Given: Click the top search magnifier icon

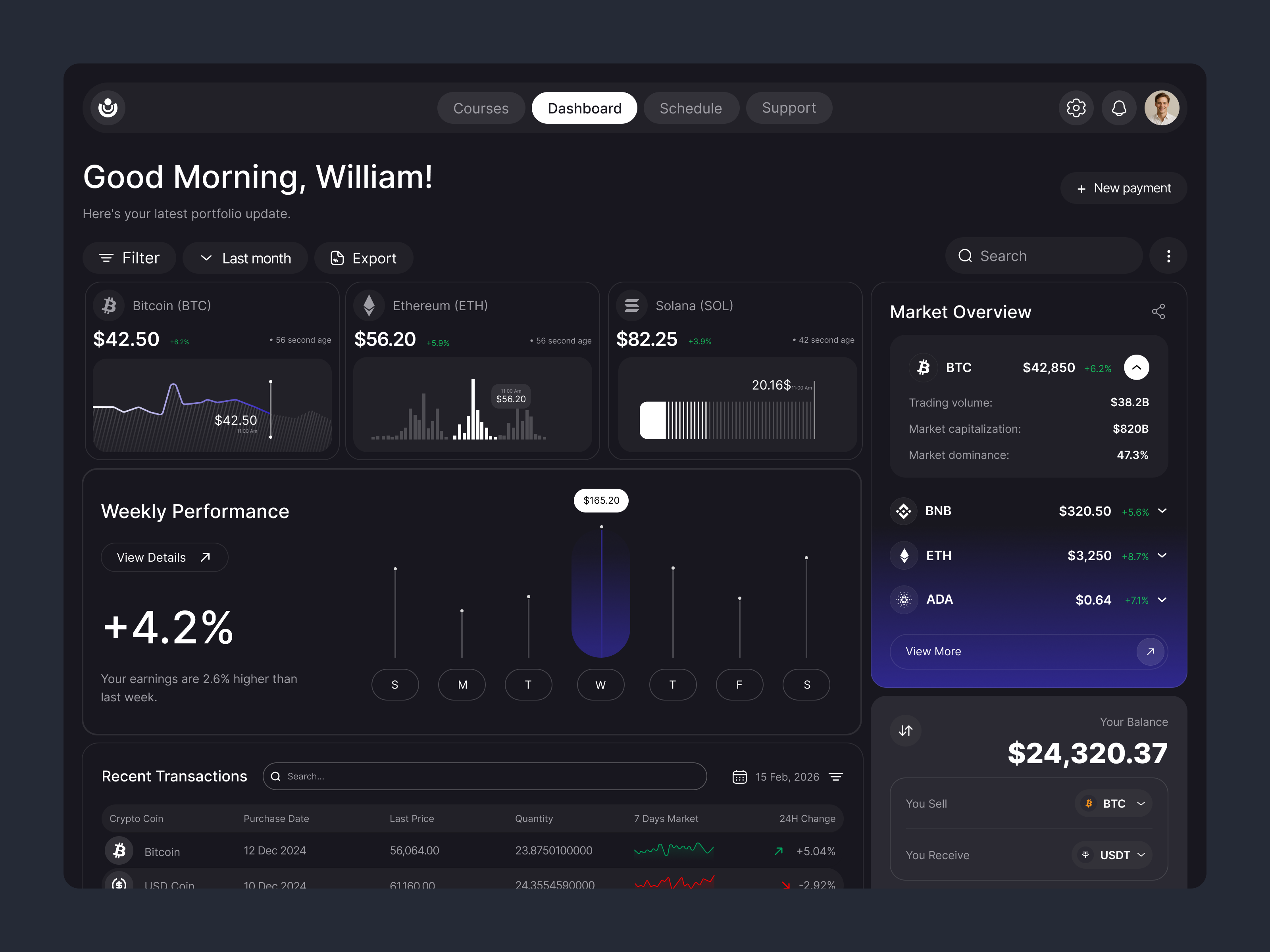Looking at the screenshot, I should [x=965, y=256].
